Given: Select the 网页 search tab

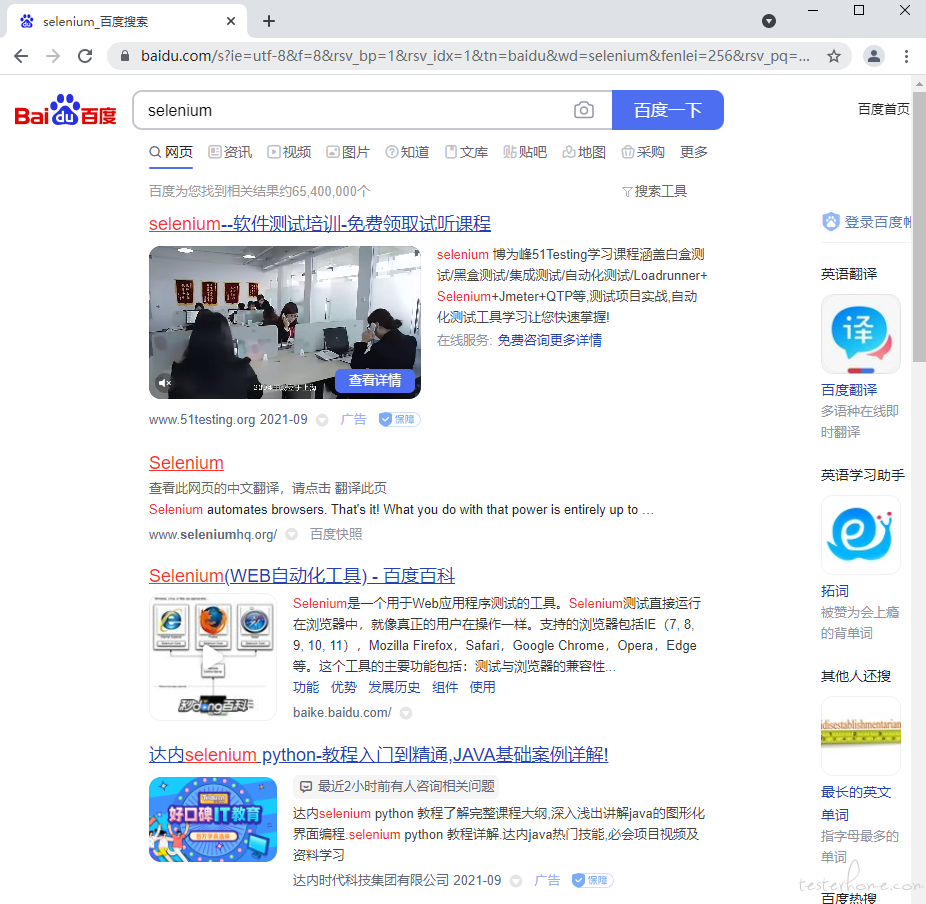Looking at the screenshot, I should [x=171, y=152].
